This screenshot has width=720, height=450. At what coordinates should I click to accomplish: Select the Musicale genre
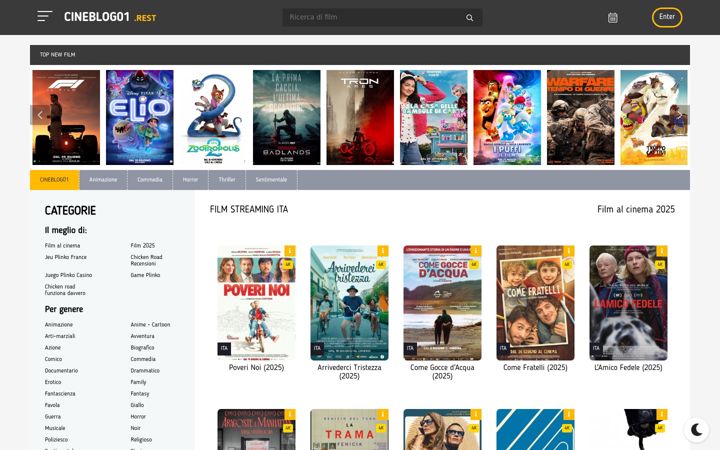[x=55, y=428]
